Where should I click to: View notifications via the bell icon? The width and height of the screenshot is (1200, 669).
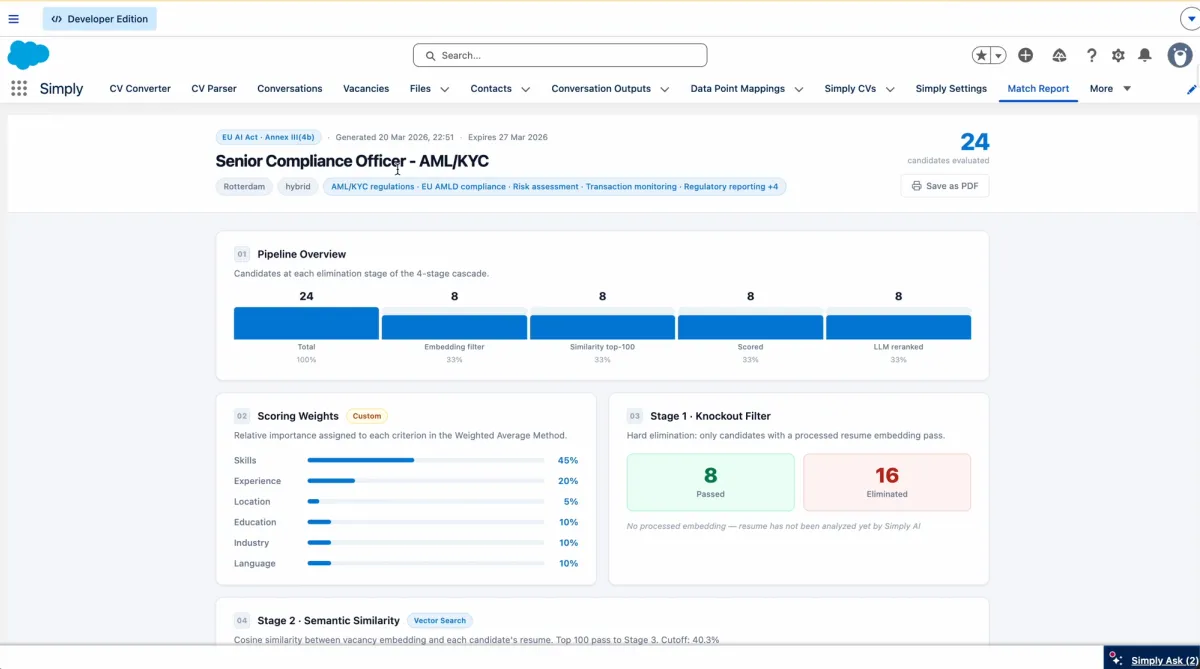pos(1145,56)
